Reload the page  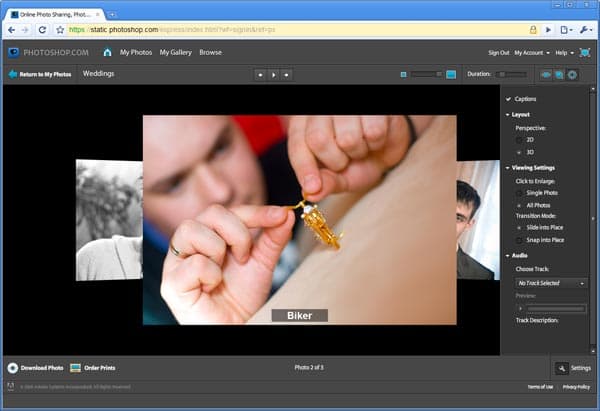pos(42,30)
